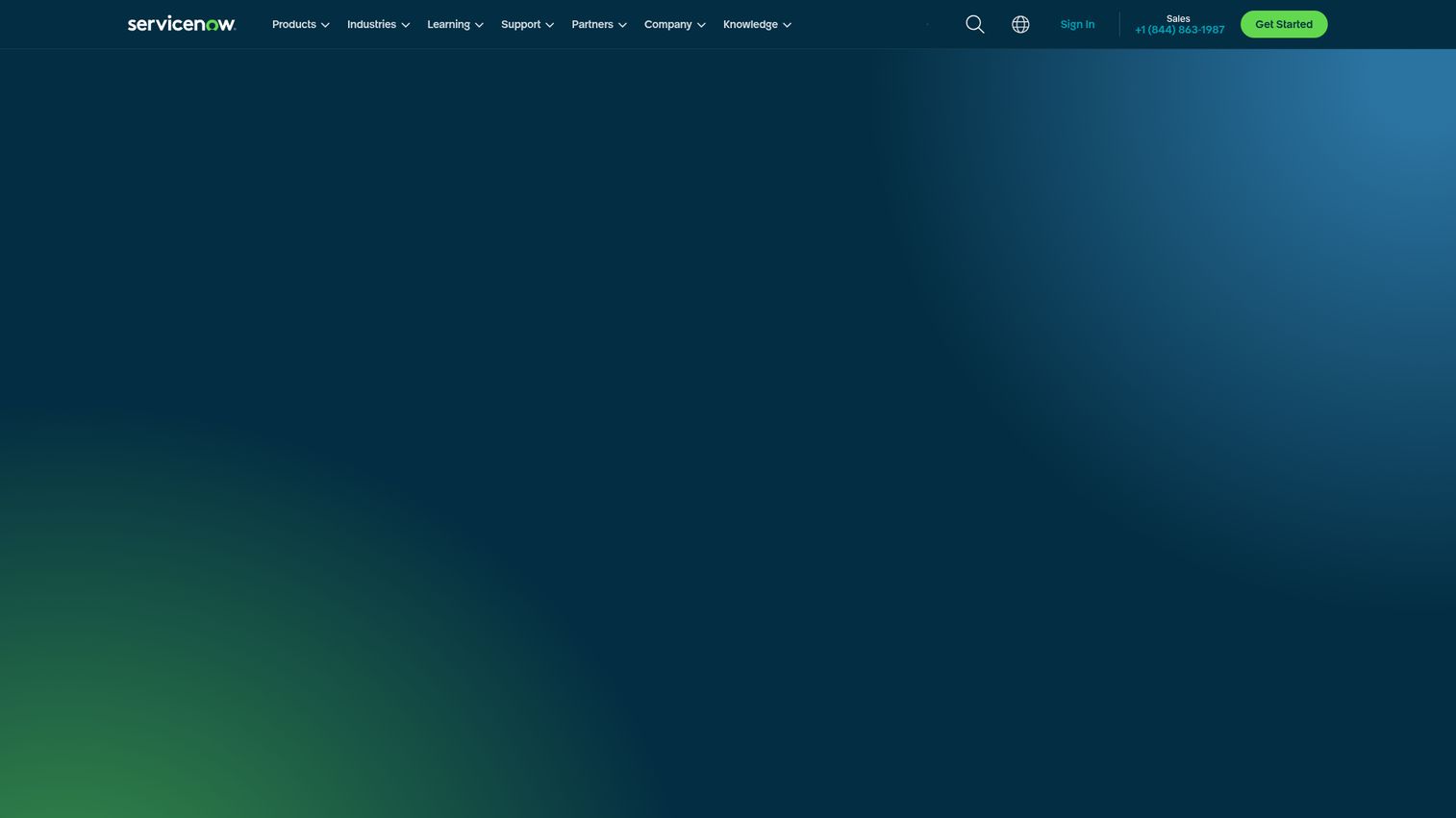The image size is (1456, 818).
Task: Open the Knowledge dropdown
Action: coord(757,24)
